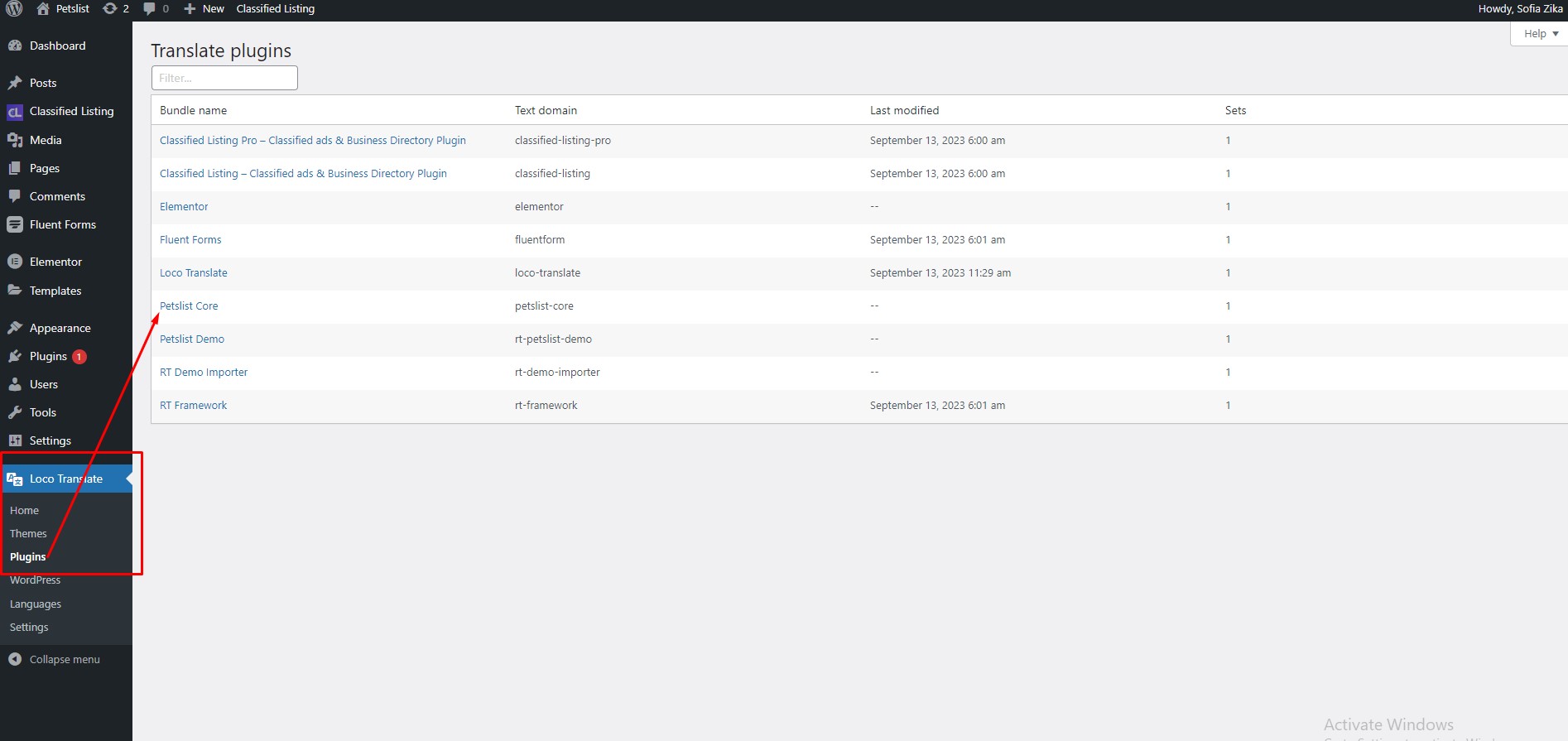Sort by the Last modified column header

(904, 110)
